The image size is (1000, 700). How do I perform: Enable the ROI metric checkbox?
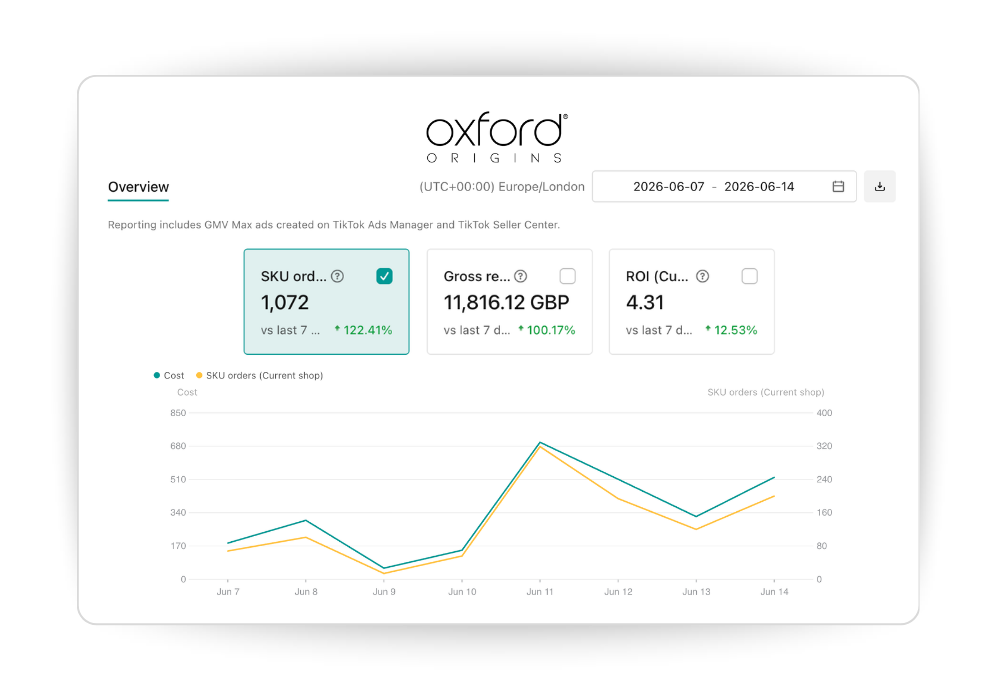[750, 276]
